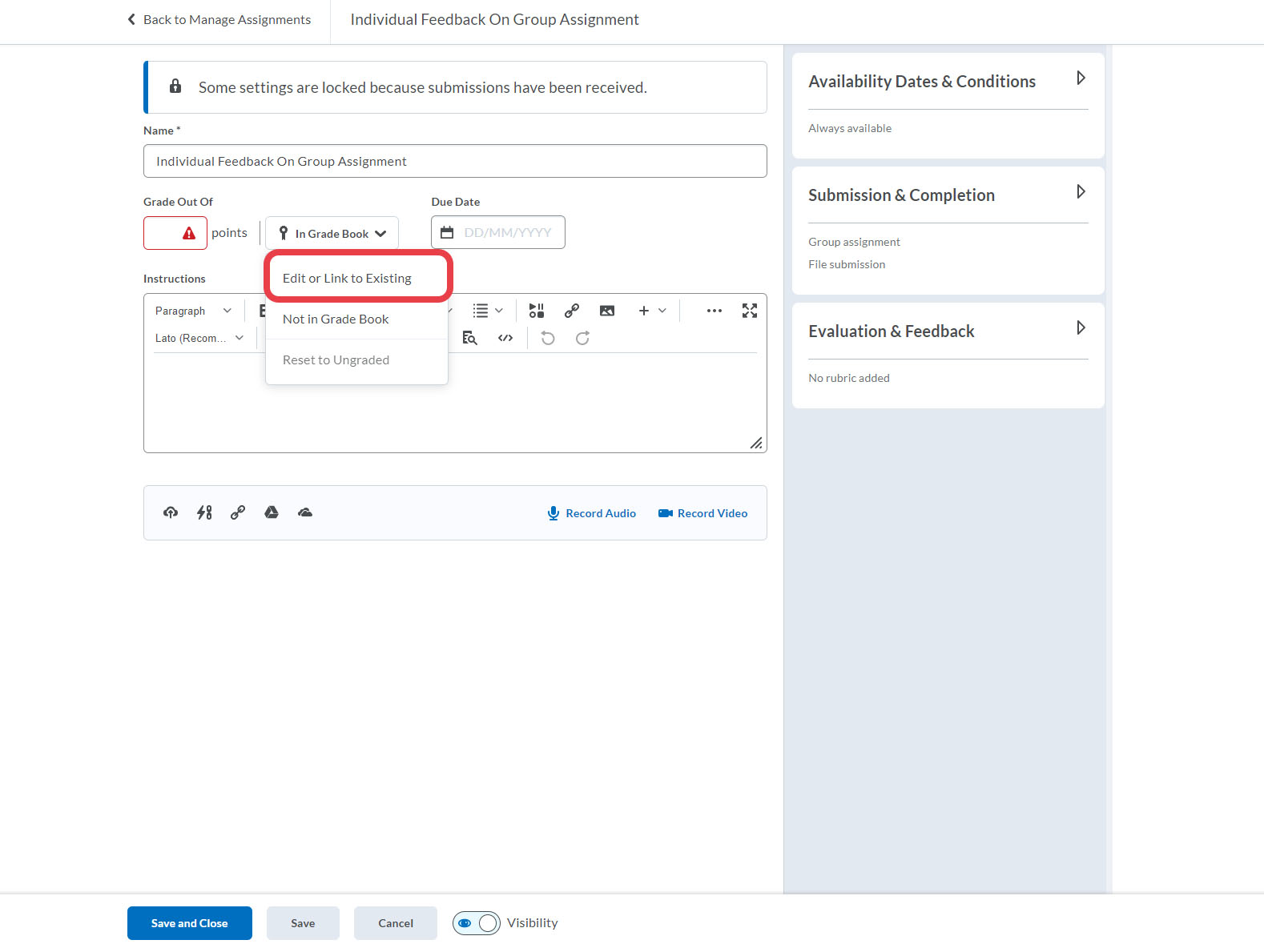The image size is (1264, 952).
Task: Select Edit or Link to Existing
Action: click(x=347, y=279)
